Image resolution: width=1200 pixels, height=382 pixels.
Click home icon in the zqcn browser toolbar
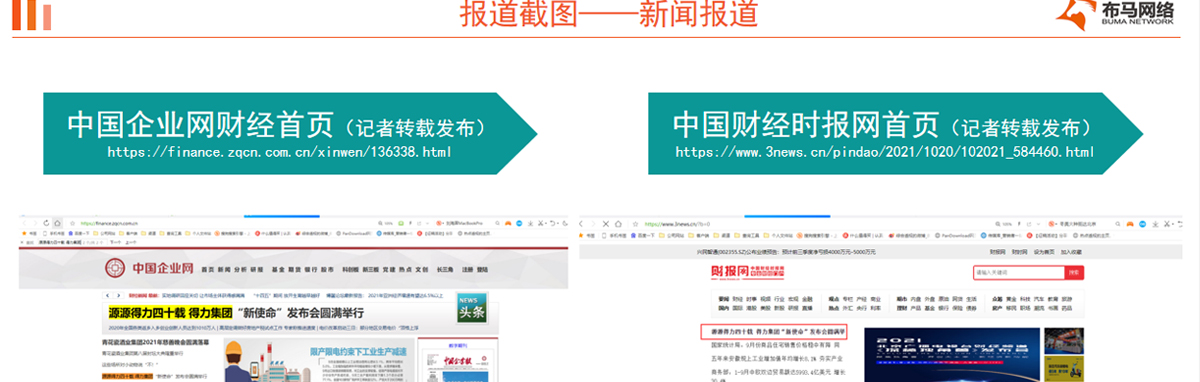point(57,223)
